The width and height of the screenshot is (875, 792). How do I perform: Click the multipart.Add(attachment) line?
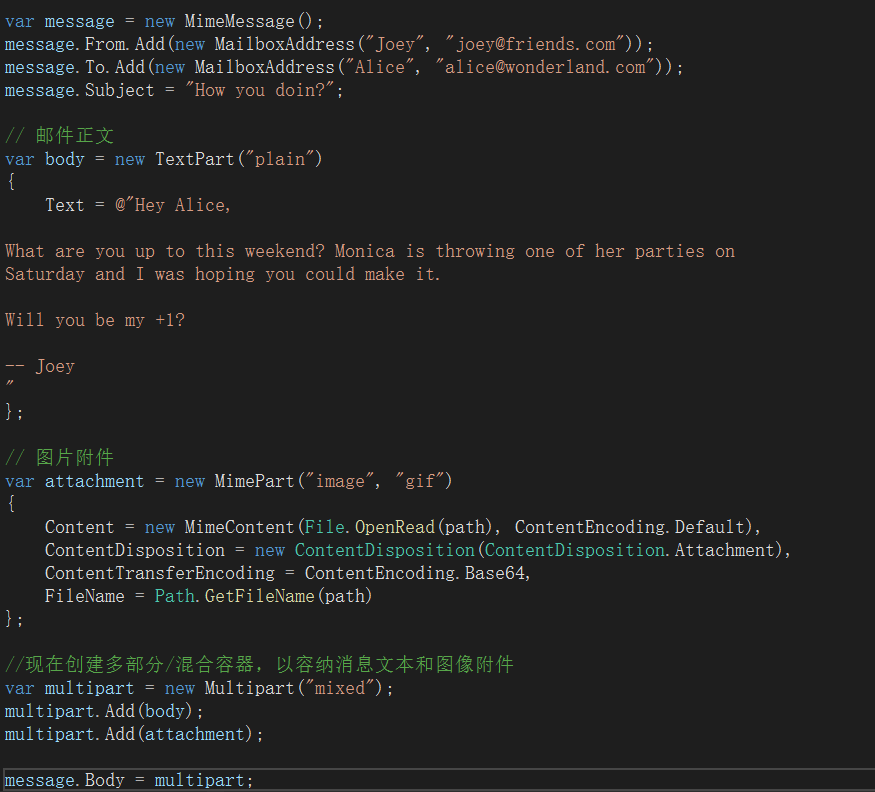coord(134,734)
